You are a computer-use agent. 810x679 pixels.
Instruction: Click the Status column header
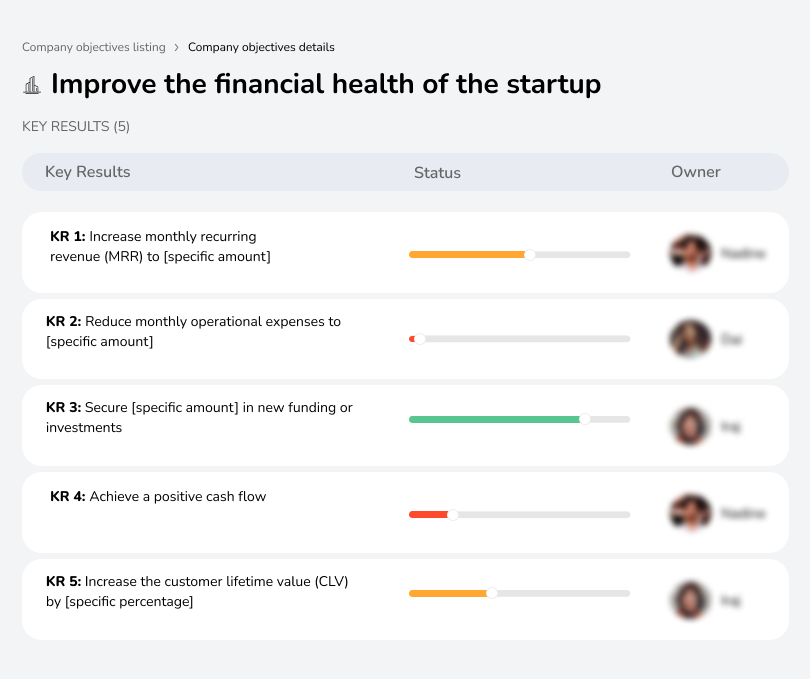coord(437,172)
